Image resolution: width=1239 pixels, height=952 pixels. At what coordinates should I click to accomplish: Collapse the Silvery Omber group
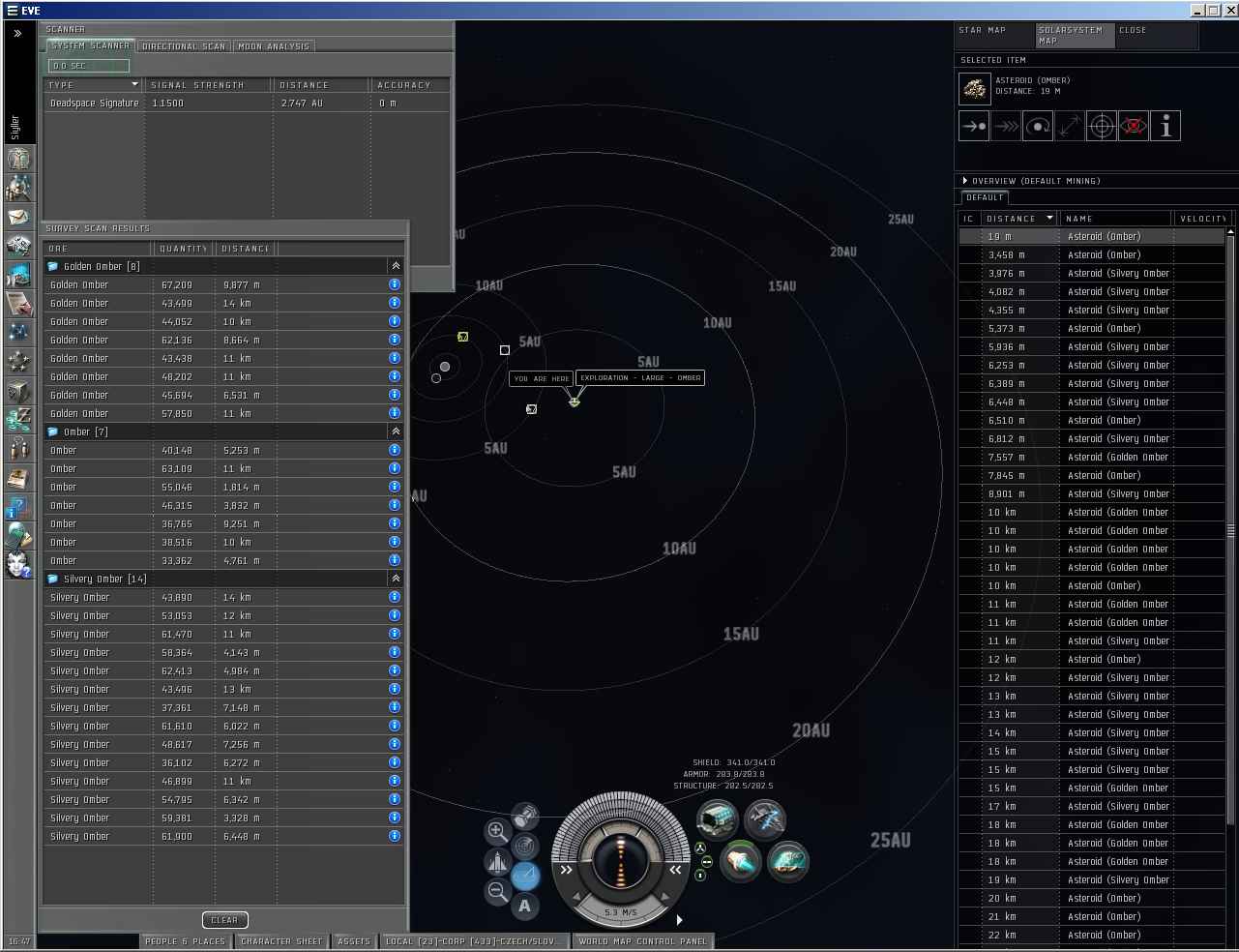coord(395,579)
